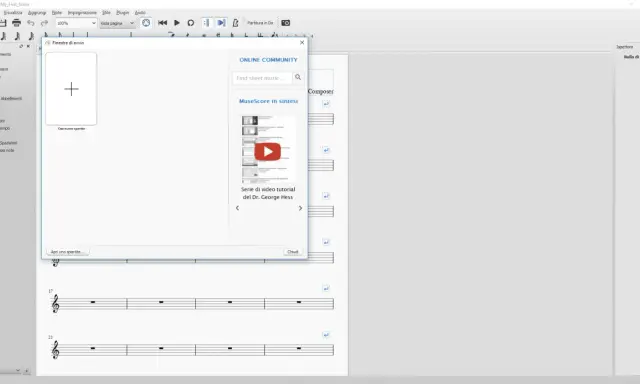Open the Visualizza menu
Viewport: 640px width, 384px height.
(x=13, y=13)
